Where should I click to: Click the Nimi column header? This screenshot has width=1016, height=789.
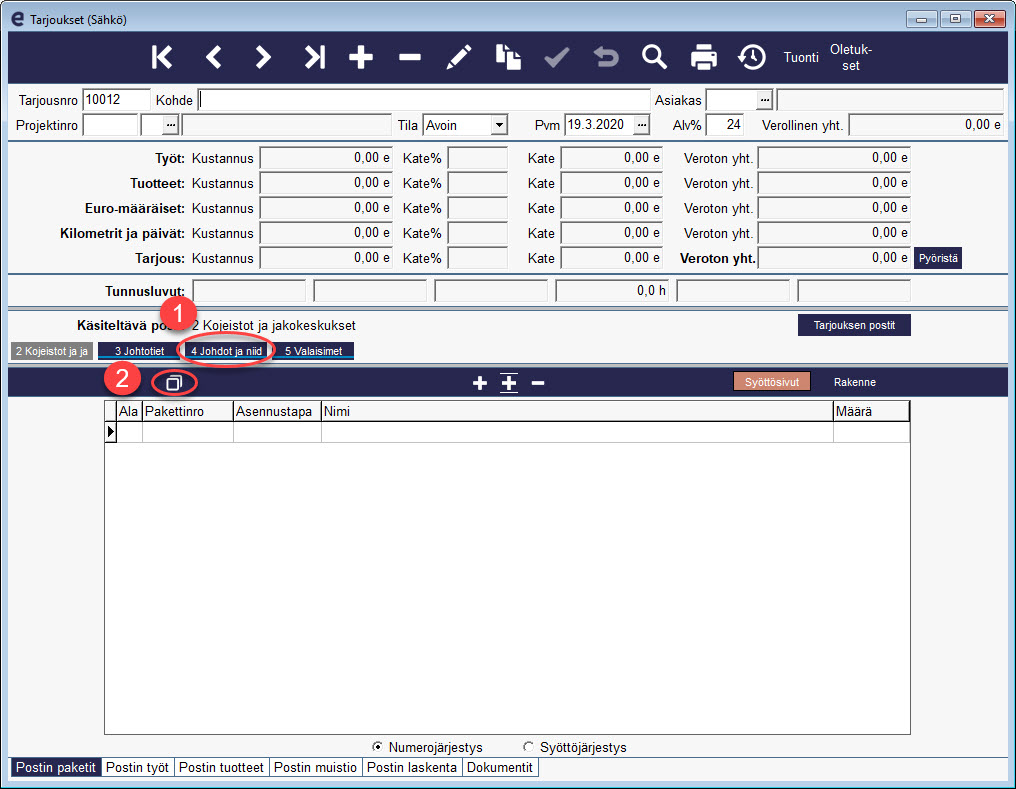tap(577, 411)
